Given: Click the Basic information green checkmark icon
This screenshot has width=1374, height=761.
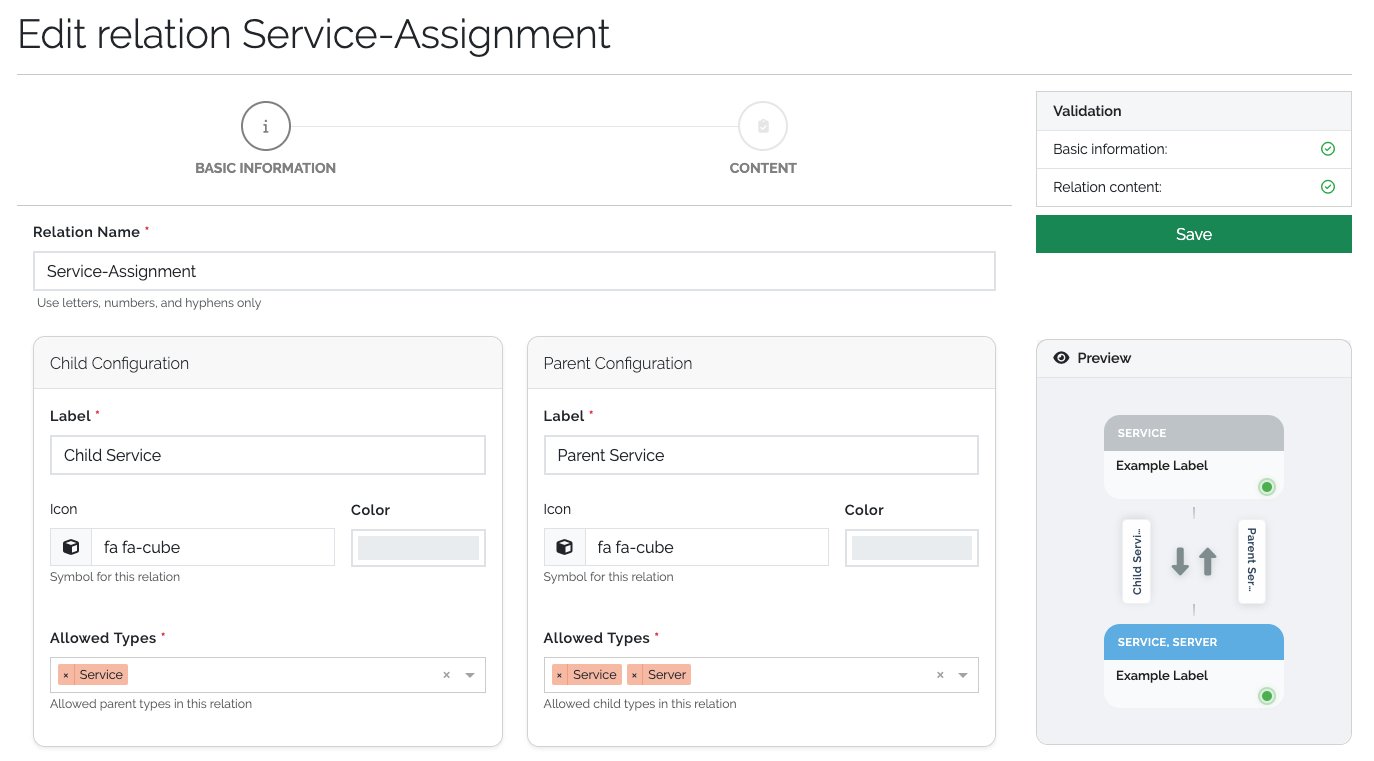Looking at the screenshot, I should (1328, 149).
